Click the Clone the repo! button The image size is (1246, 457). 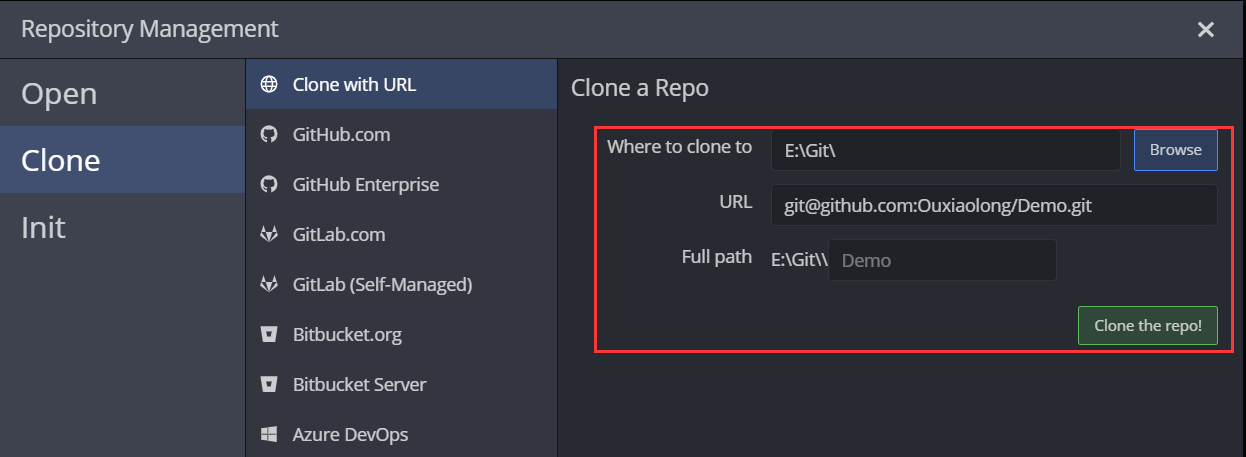tap(1147, 325)
